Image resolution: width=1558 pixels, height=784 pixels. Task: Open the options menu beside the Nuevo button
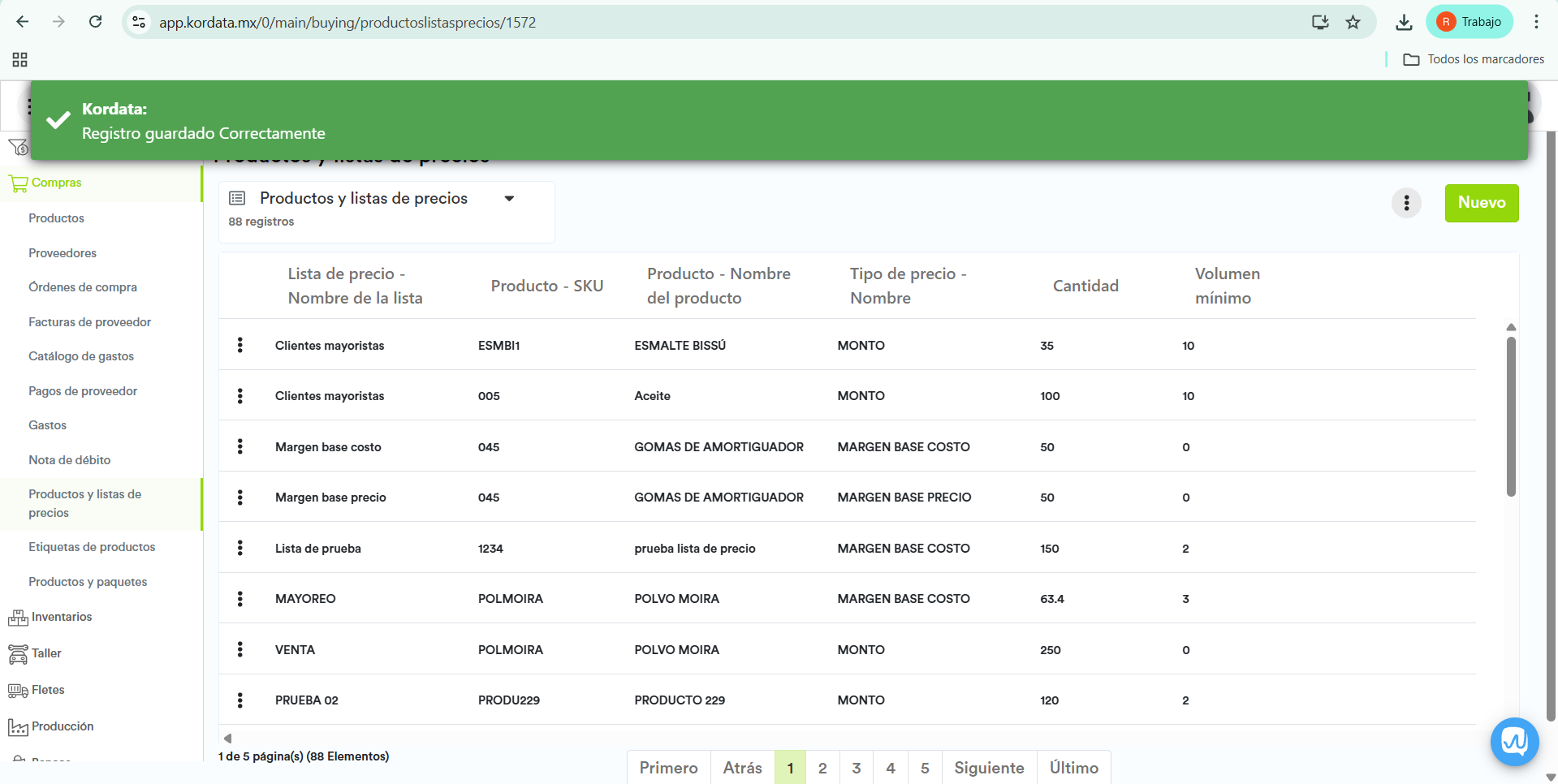pyautogui.click(x=1406, y=203)
